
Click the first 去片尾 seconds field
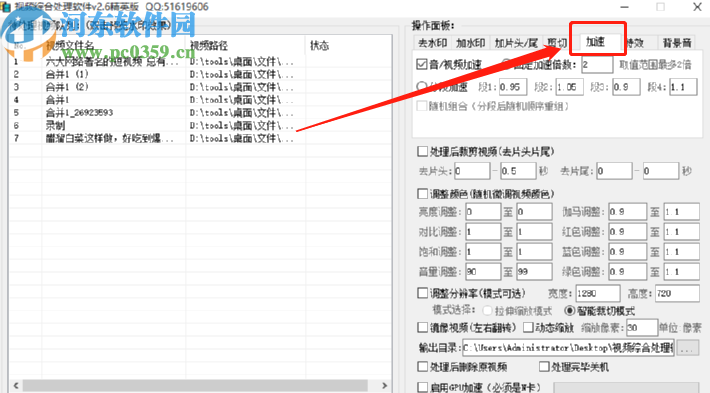click(614, 171)
